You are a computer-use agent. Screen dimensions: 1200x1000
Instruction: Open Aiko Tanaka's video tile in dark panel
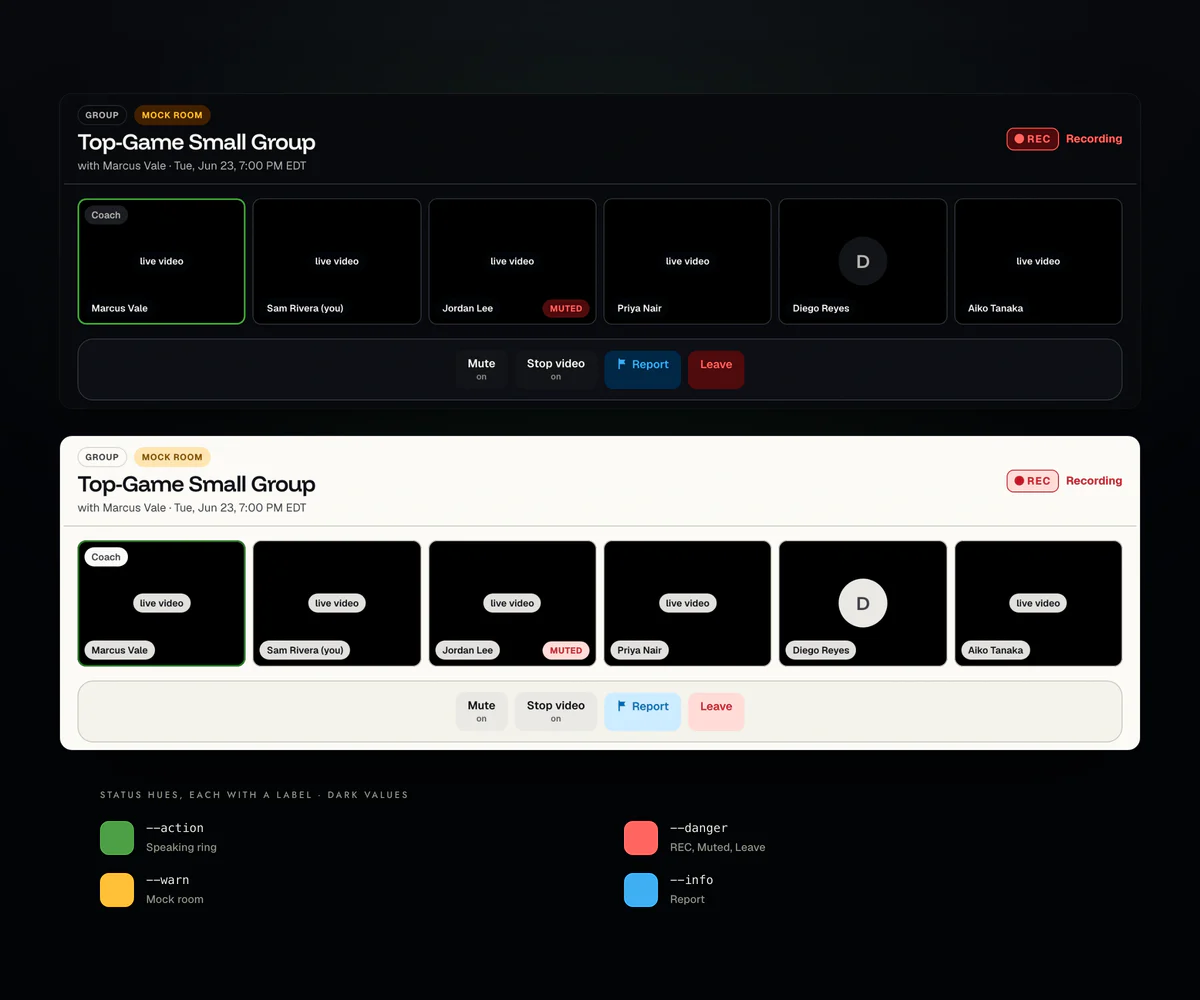click(x=1038, y=261)
